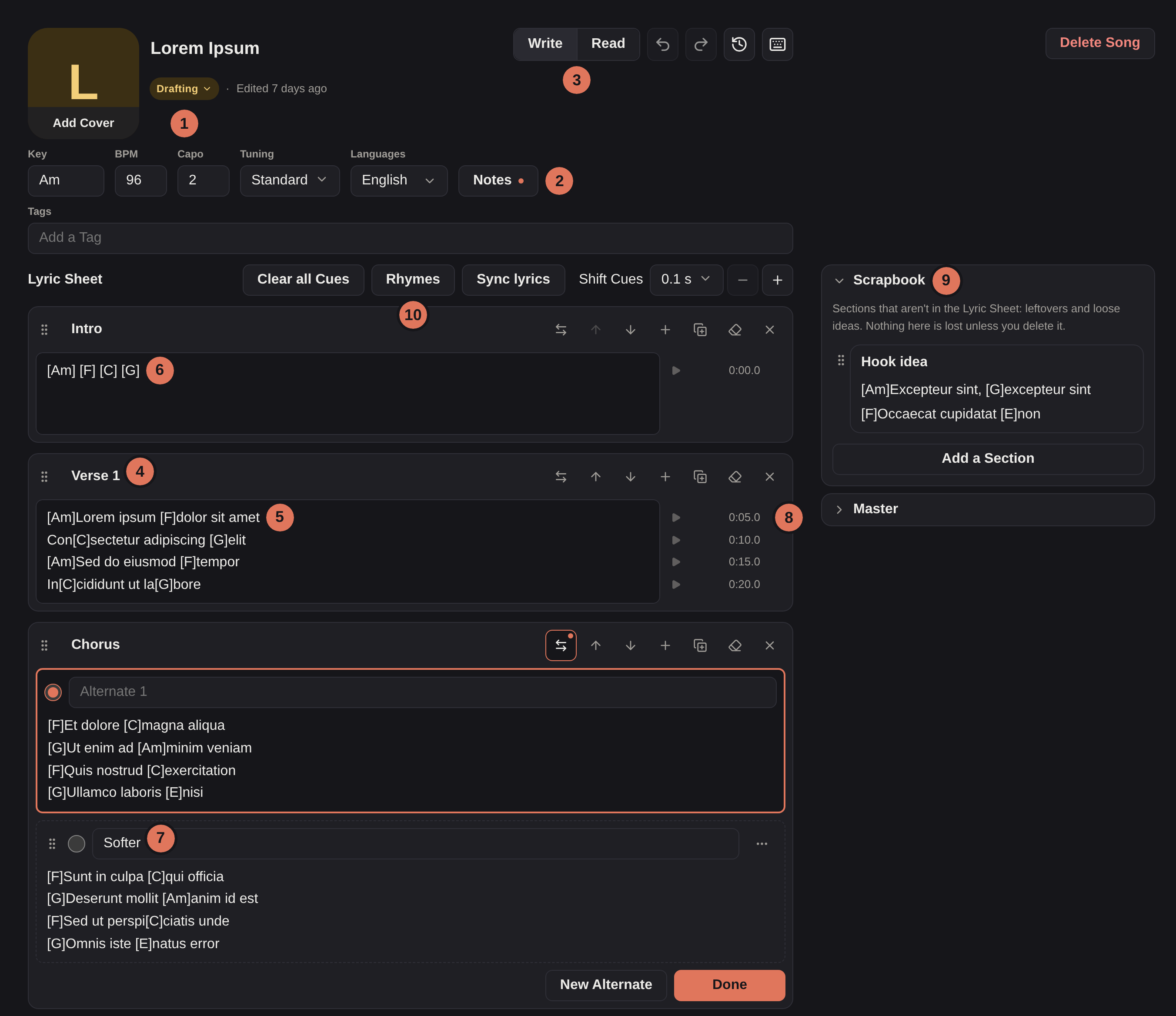Delete the Chorus section
Image resolution: width=1176 pixels, height=1016 pixels.
point(770,645)
